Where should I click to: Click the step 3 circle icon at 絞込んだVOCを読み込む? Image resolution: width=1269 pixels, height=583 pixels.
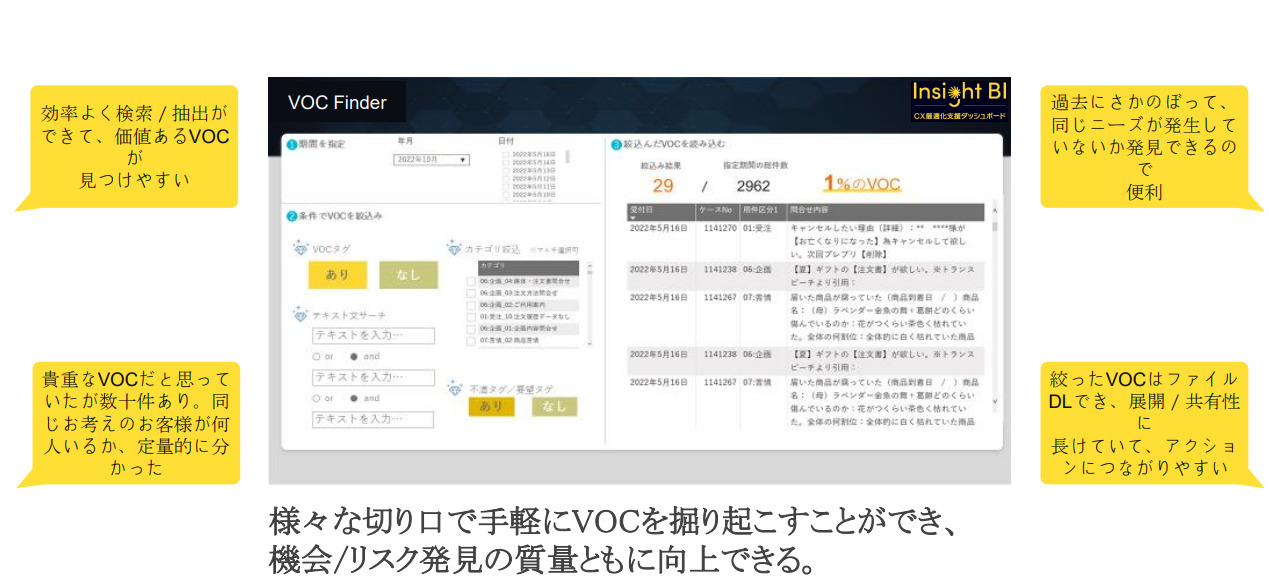pyautogui.click(x=616, y=144)
